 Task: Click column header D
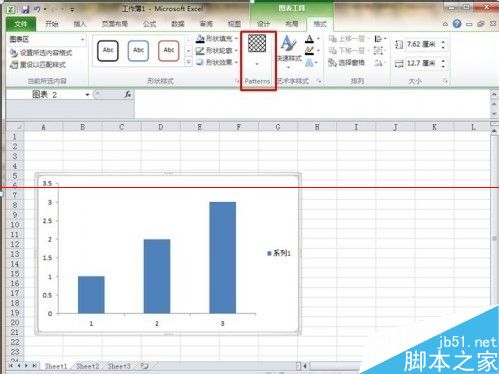point(161,127)
